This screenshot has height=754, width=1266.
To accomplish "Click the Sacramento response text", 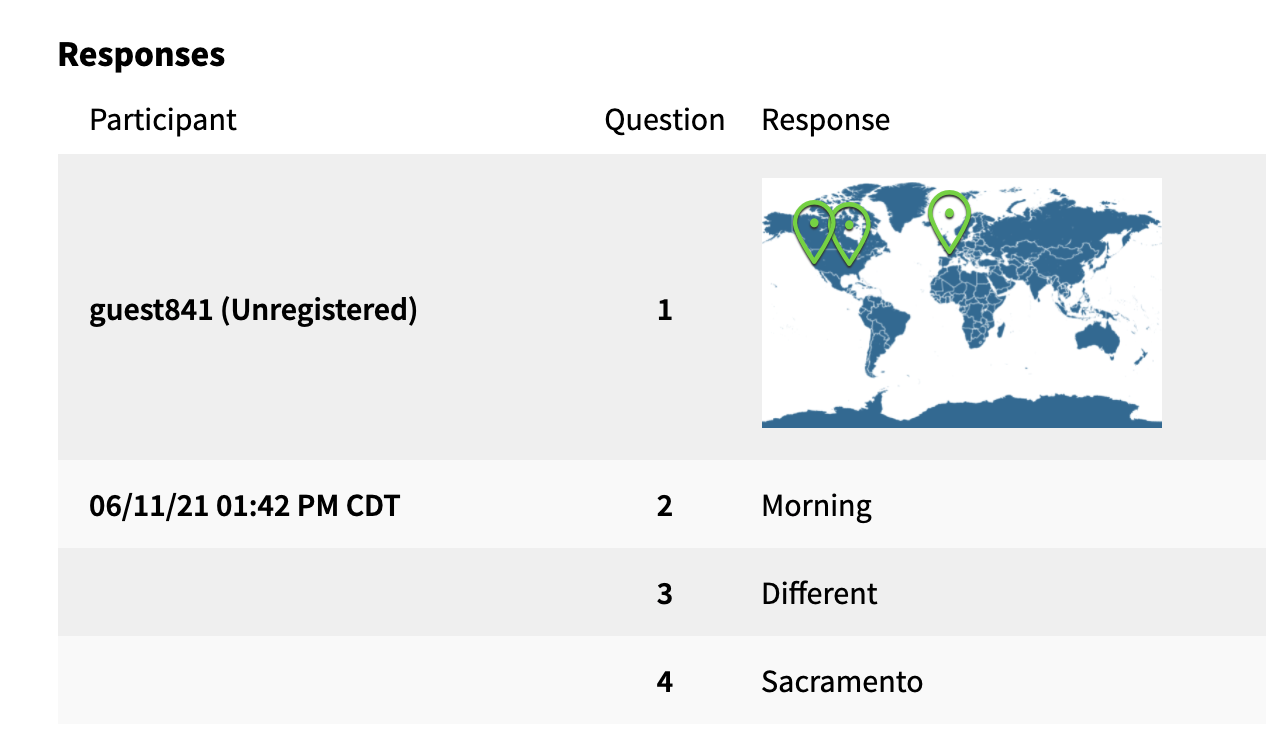I will coord(842,682).
